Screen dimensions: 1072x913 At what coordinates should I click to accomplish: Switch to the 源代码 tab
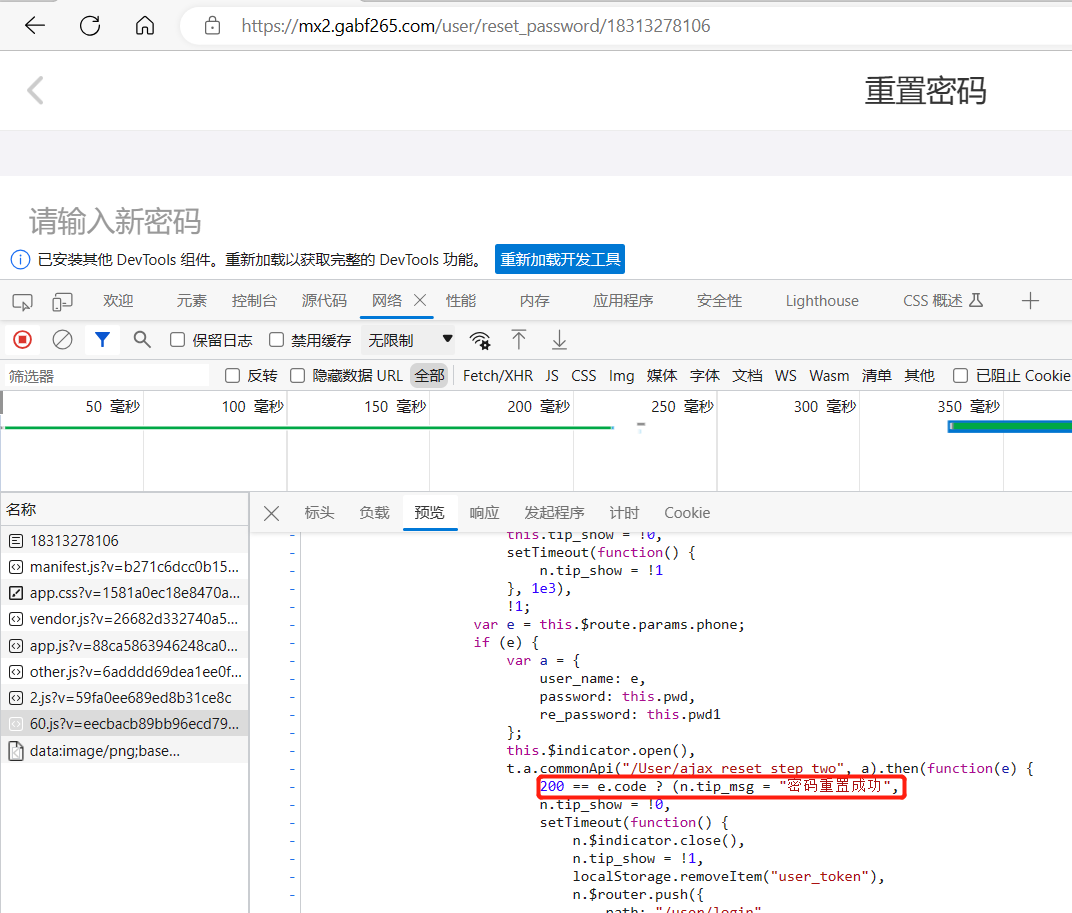click(325, 301)
